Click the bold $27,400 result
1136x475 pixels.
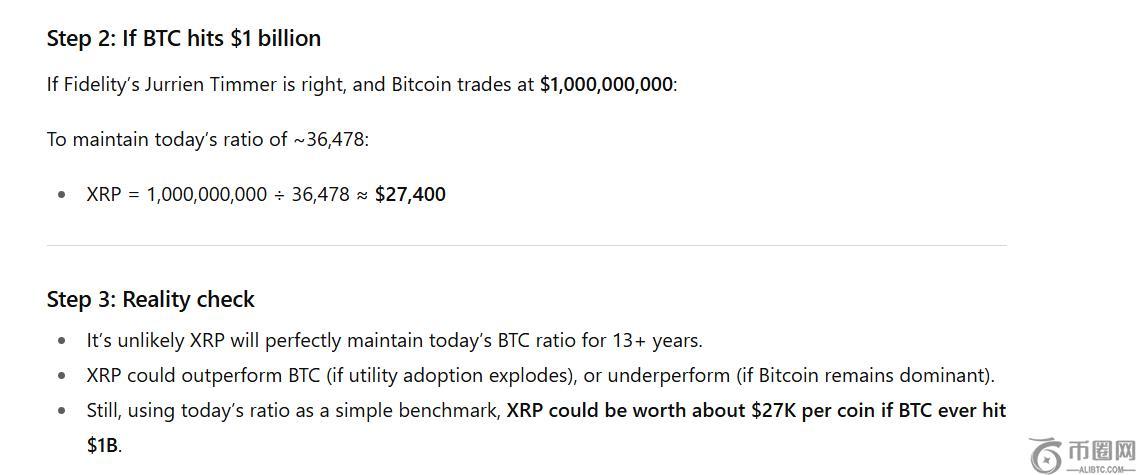(410, 194)
